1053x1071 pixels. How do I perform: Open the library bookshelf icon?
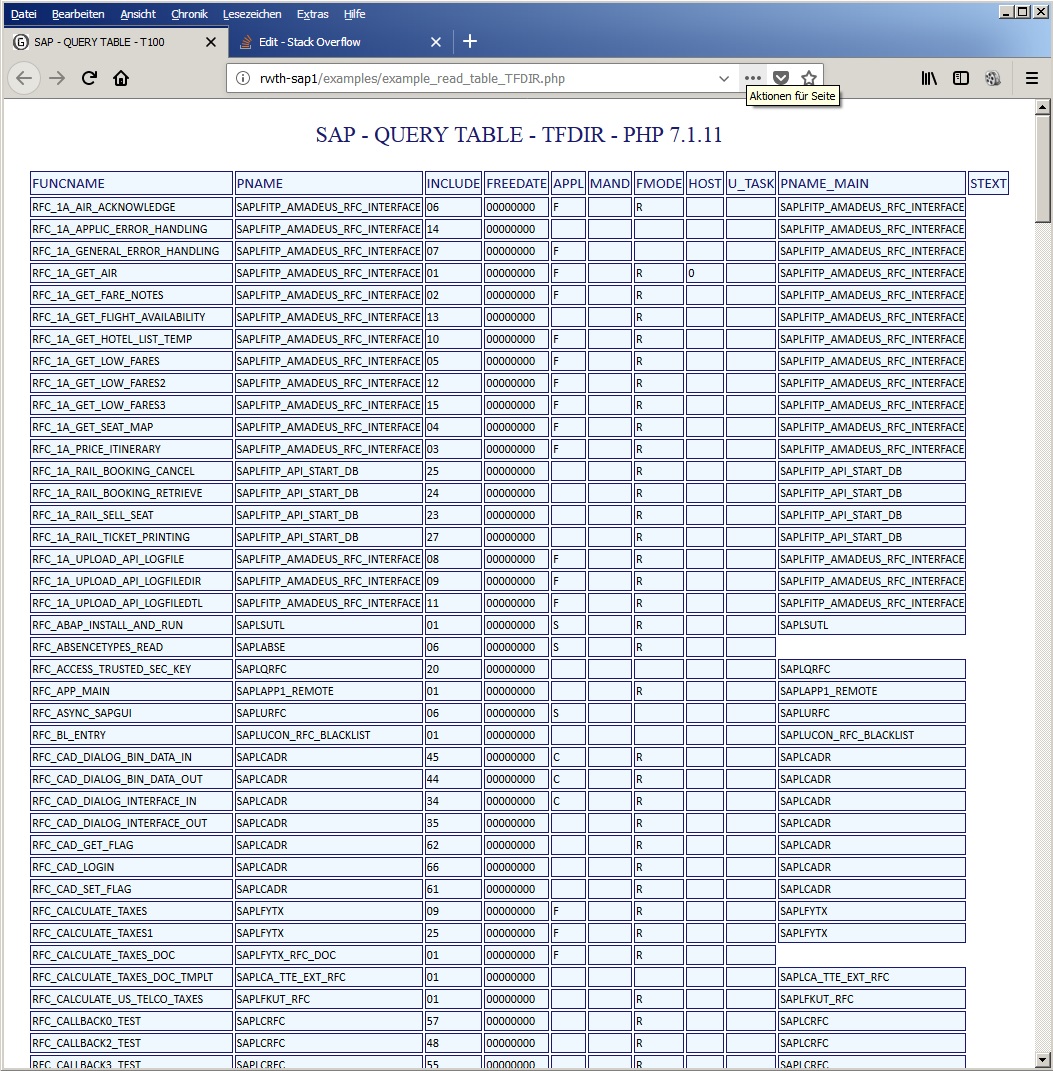[x=929, y=78]
